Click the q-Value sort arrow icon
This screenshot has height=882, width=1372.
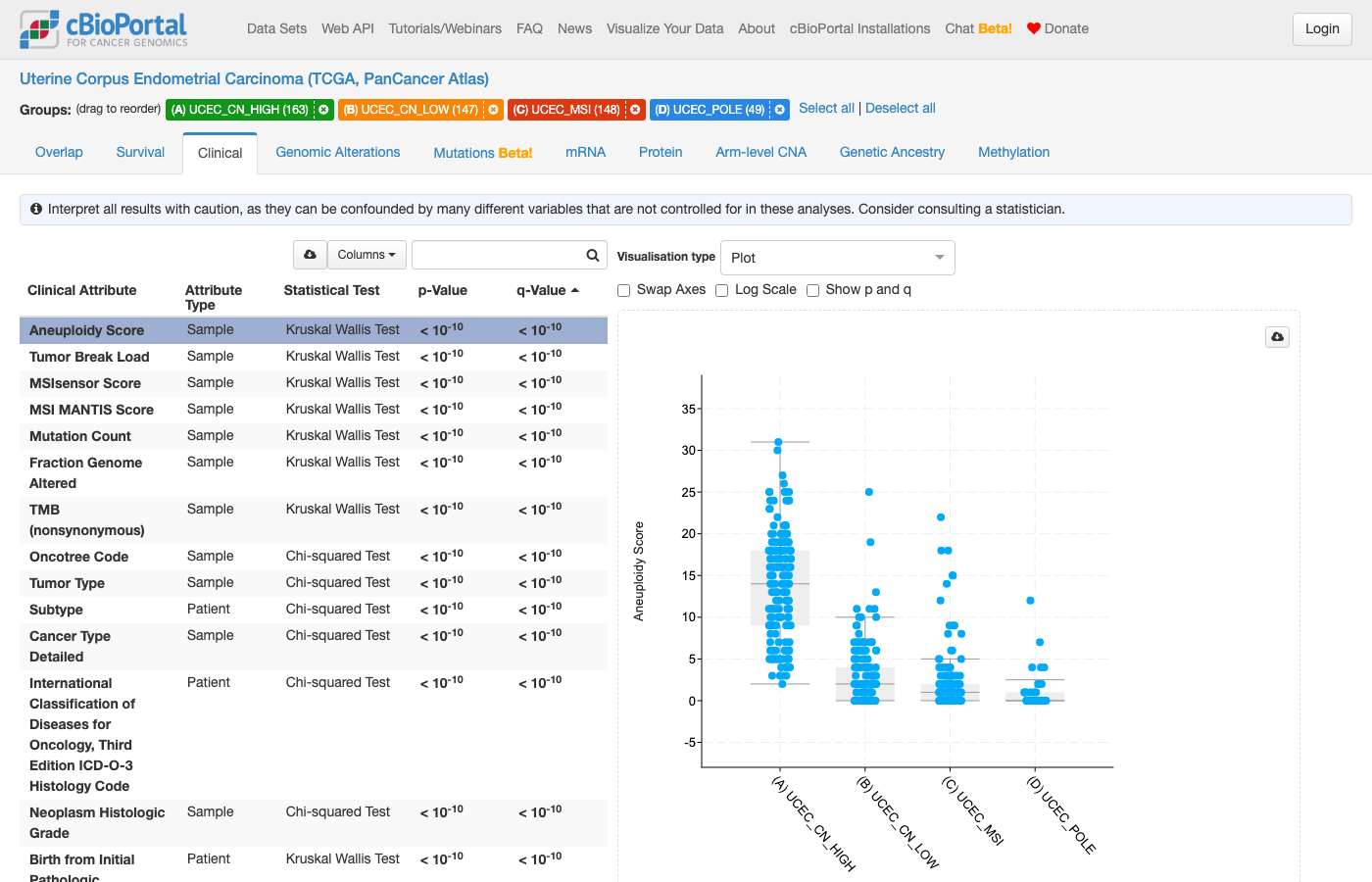pos(575,290)
